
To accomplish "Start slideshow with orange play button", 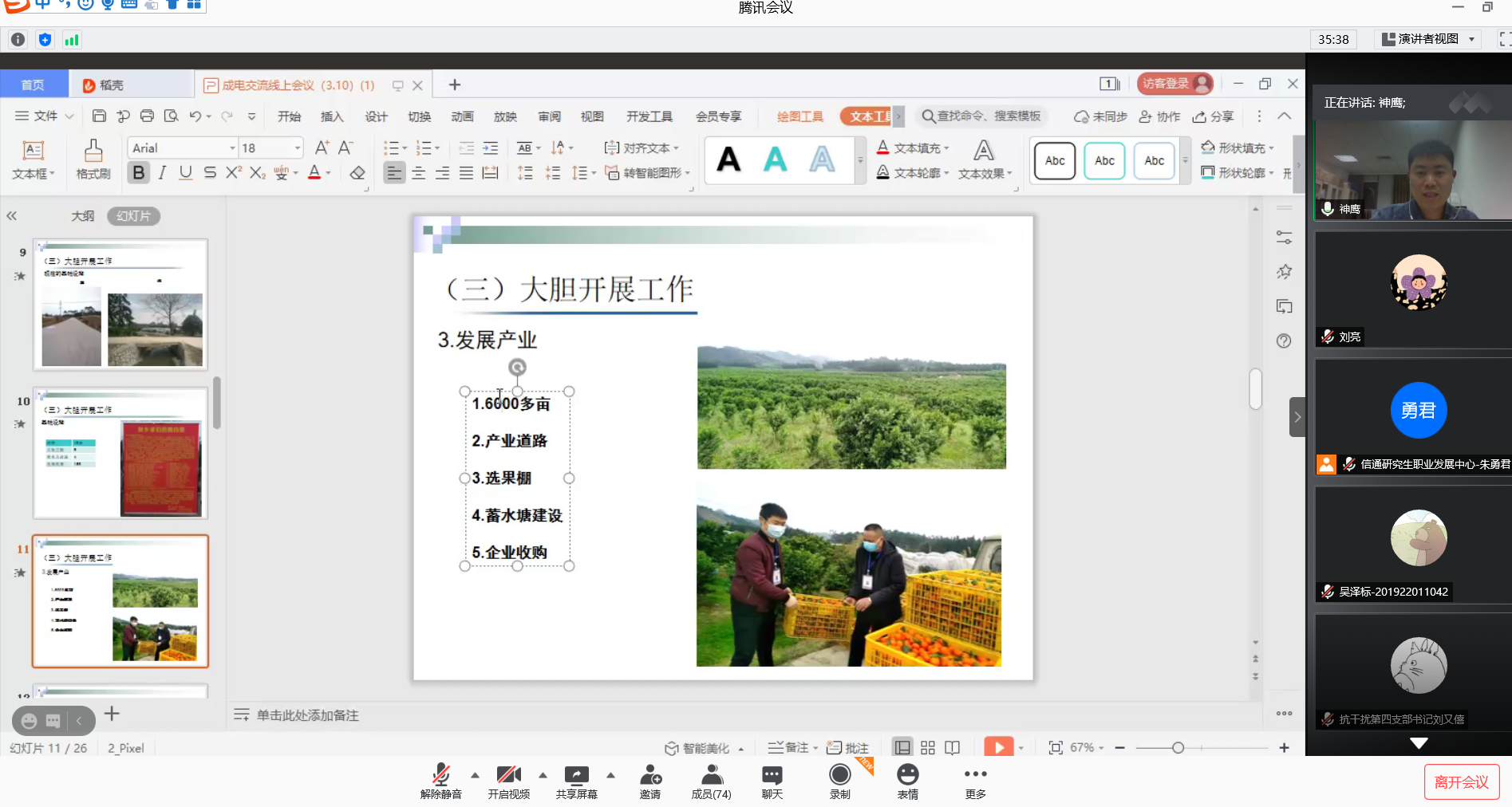I will pyautogui.click(x=997, y=747).
